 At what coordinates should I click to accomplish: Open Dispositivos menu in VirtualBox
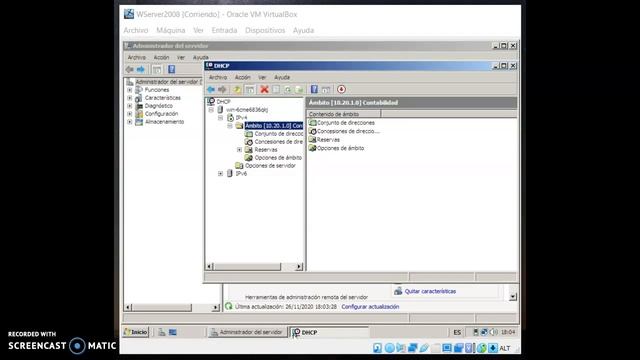click(265, 30)
